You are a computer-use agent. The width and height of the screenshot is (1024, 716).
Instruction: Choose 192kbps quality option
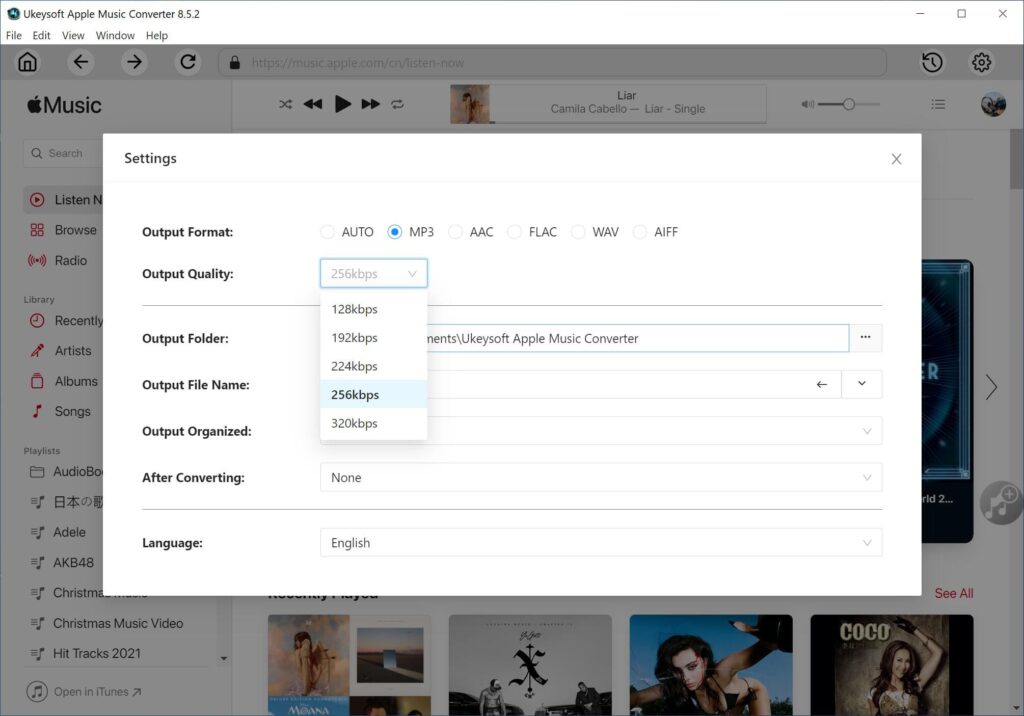(x=374, y=338)
